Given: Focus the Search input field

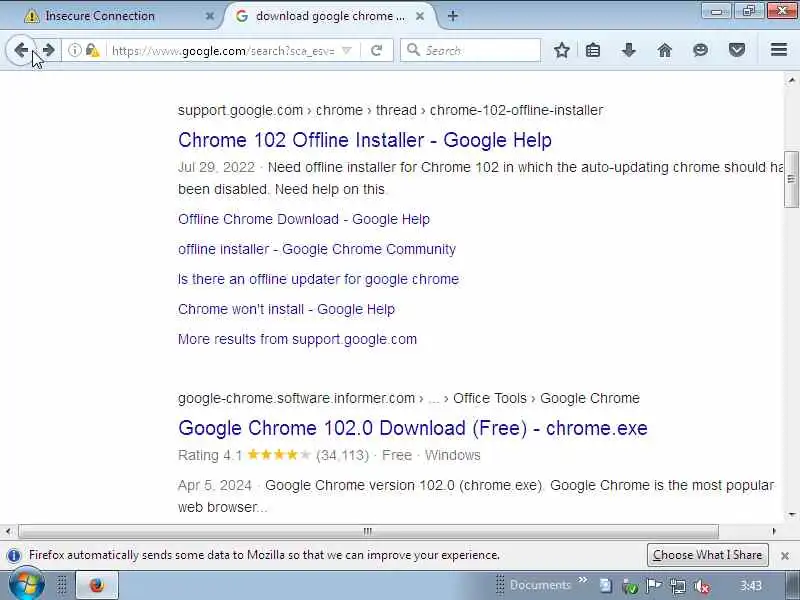Looking at the screenshot, I should [x=470, y=50].
